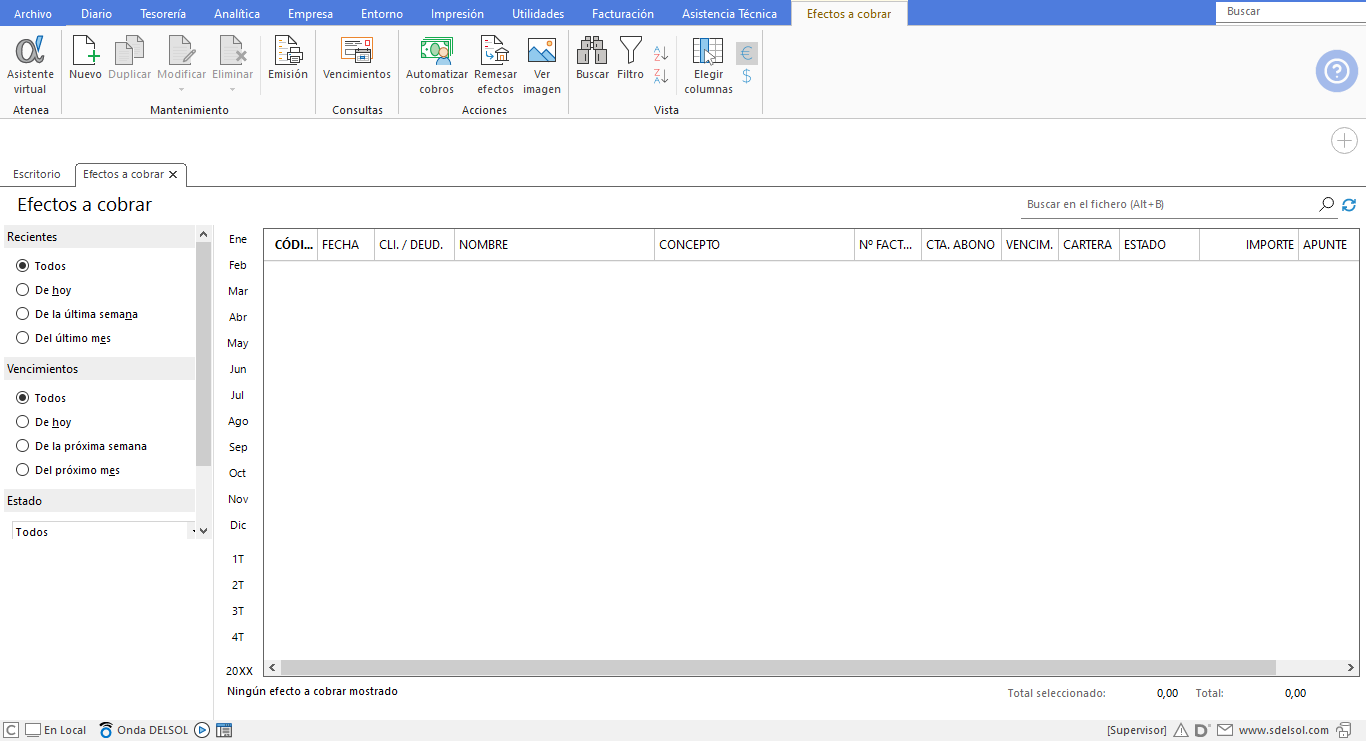Image resolution: width=1366 pixels, height=741 pixels.
Task: Close the Efectos a cobrar tab
Action: click(173, 174)
